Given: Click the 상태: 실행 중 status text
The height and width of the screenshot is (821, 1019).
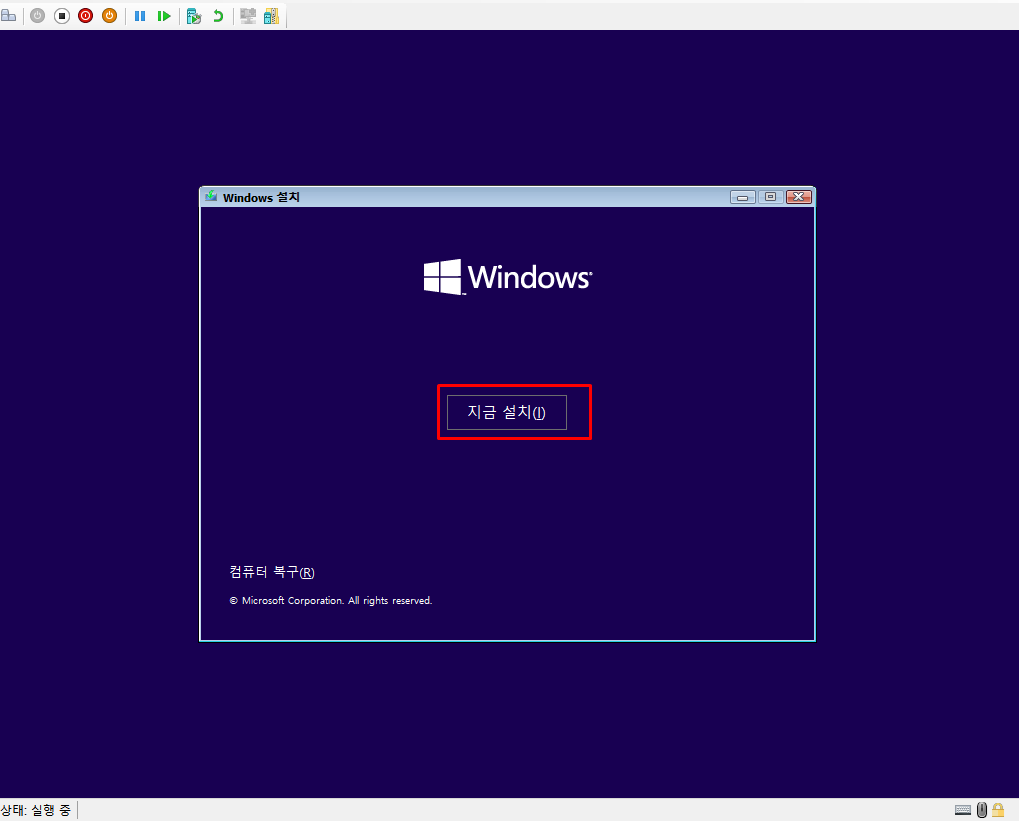Looking at the screenshot, I should tap(36, 811).
